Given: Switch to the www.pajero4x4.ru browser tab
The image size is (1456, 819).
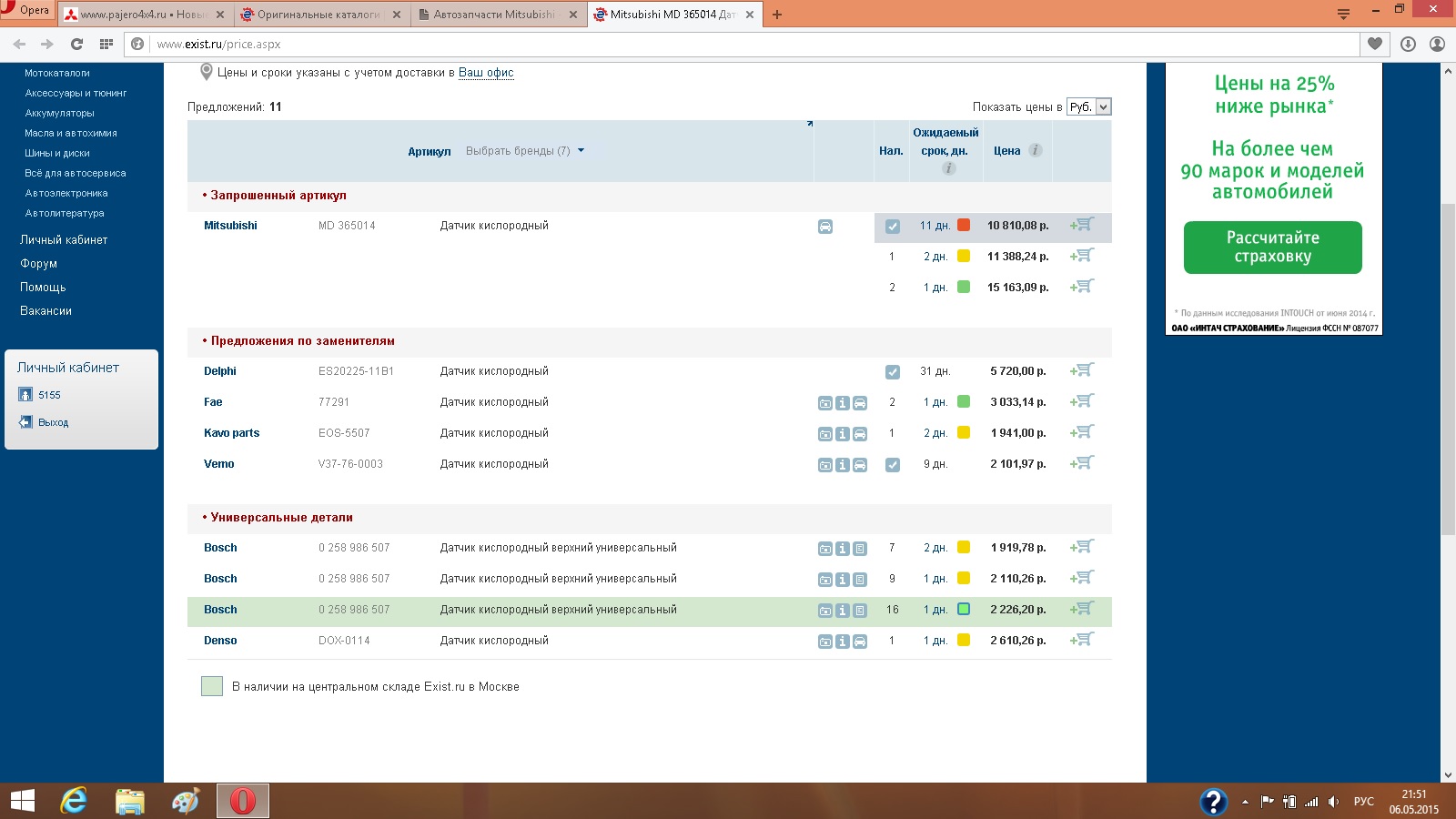Looking at the screenshot, I should click(144, 15).
